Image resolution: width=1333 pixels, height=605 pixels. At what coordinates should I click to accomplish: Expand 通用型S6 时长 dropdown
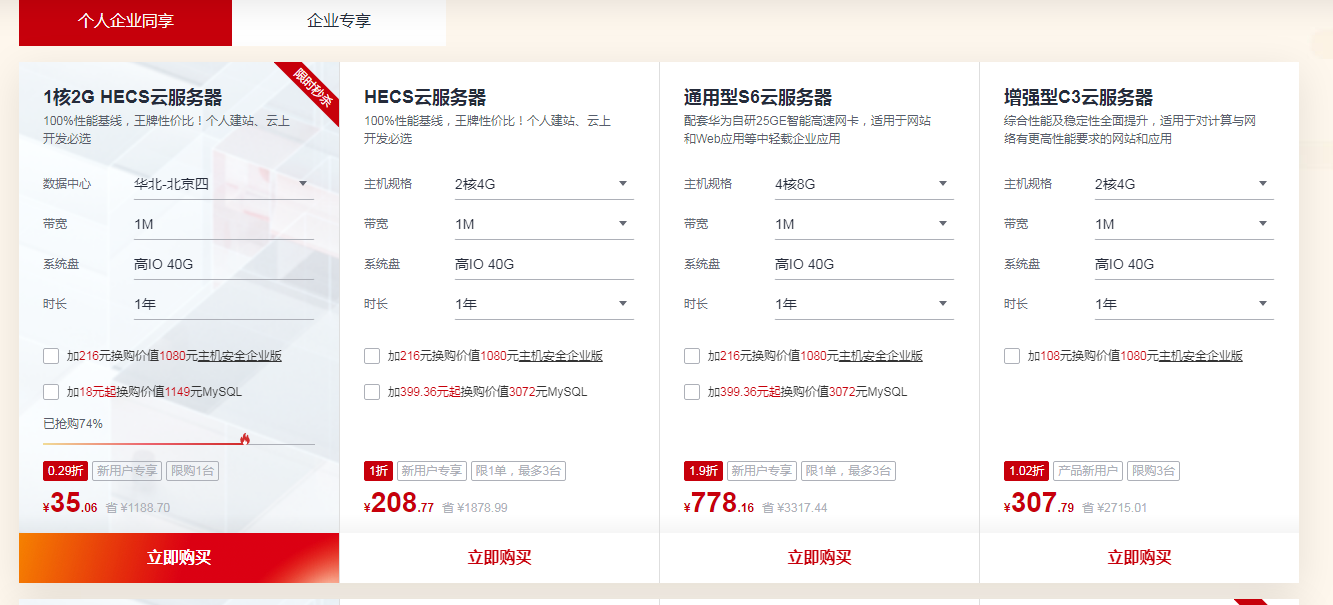864,304
